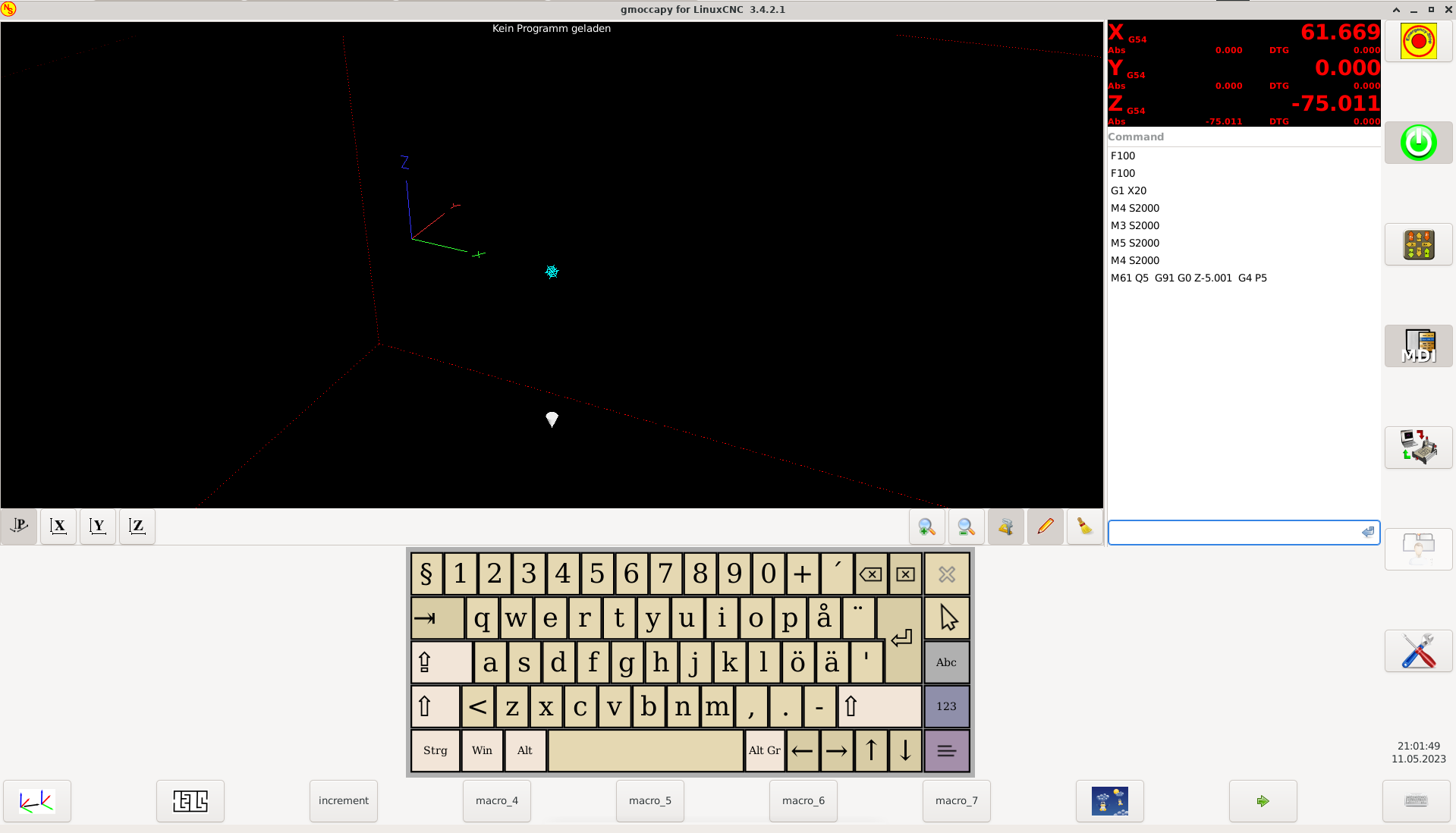Tap the Win key
Viewport: 1456px width, 833px height.
point(483,750)
